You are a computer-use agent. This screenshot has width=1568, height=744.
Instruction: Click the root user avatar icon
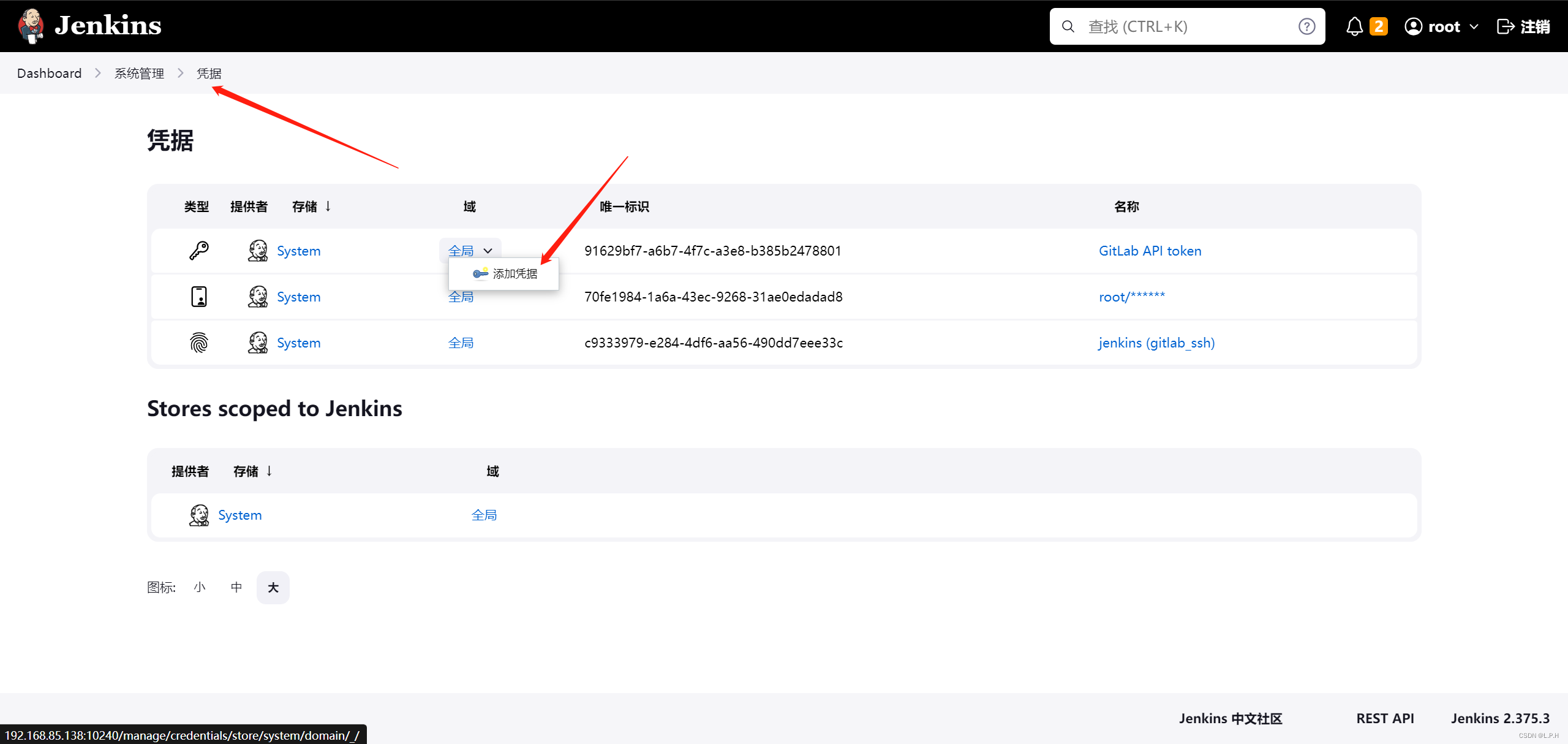(1413, 26)
